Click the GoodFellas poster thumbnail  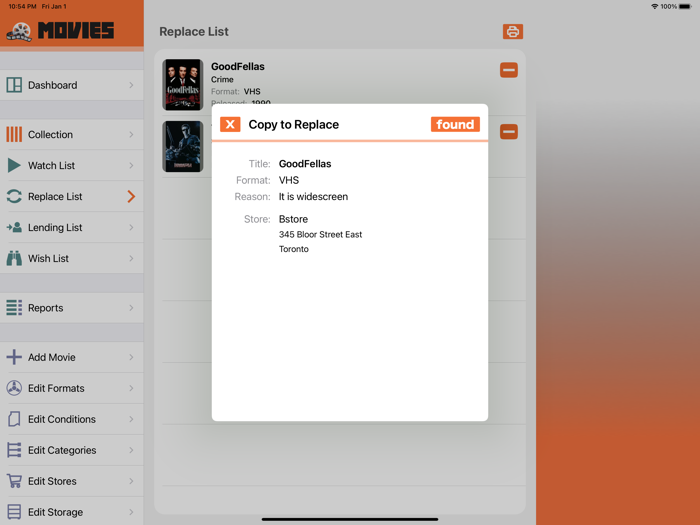click(x=183, y=84)
